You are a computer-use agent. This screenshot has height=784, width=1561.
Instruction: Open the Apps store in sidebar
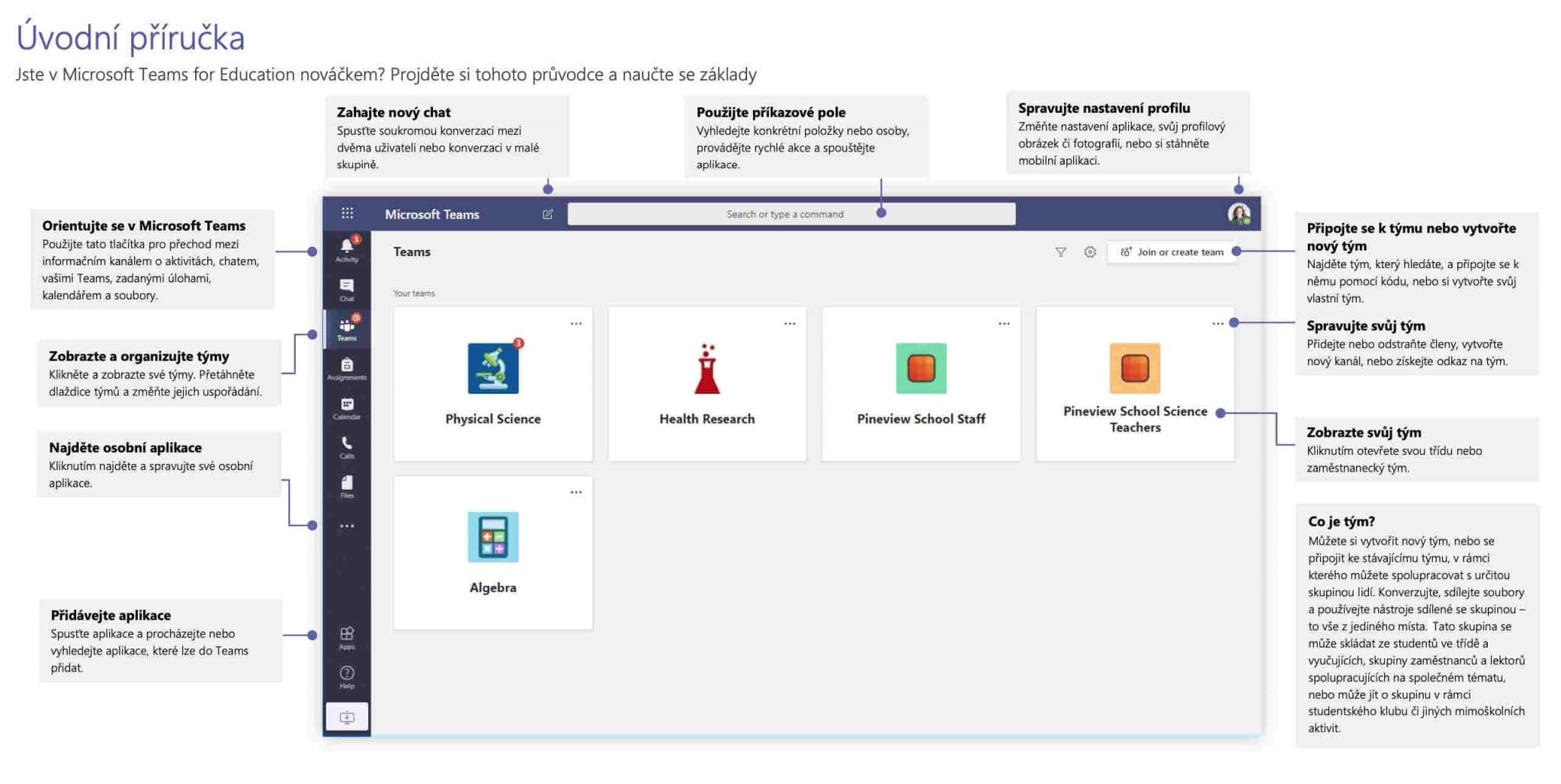point(347,638)
